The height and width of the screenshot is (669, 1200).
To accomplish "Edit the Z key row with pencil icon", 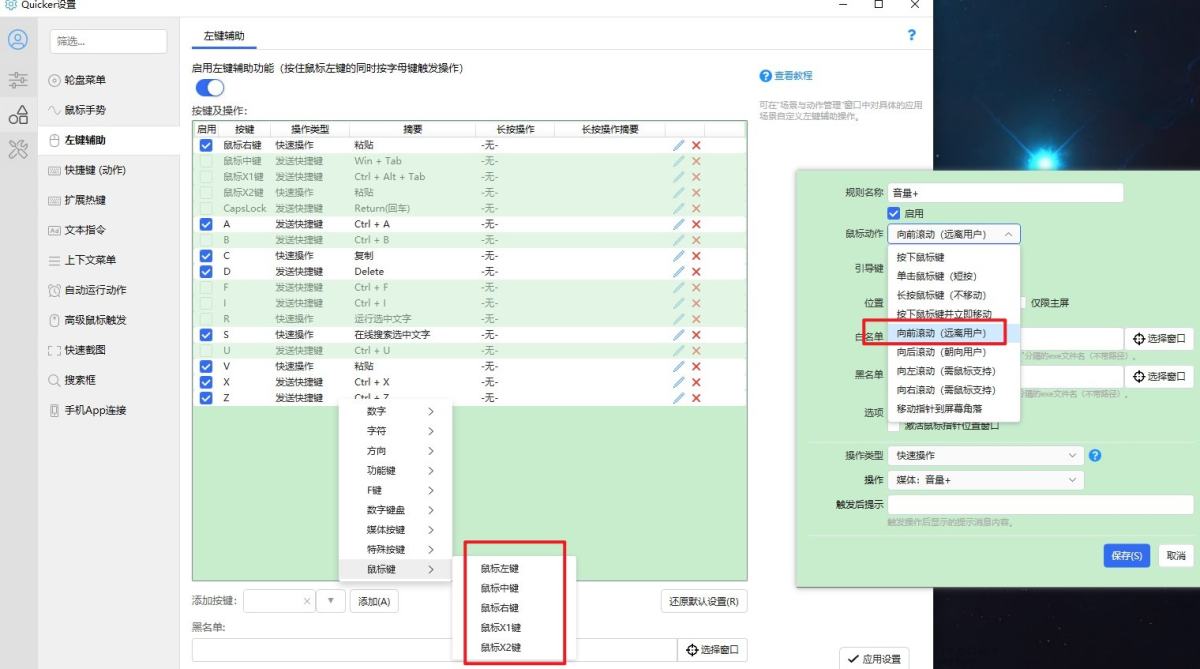I will pyautogui.click(x=679, y=398).
